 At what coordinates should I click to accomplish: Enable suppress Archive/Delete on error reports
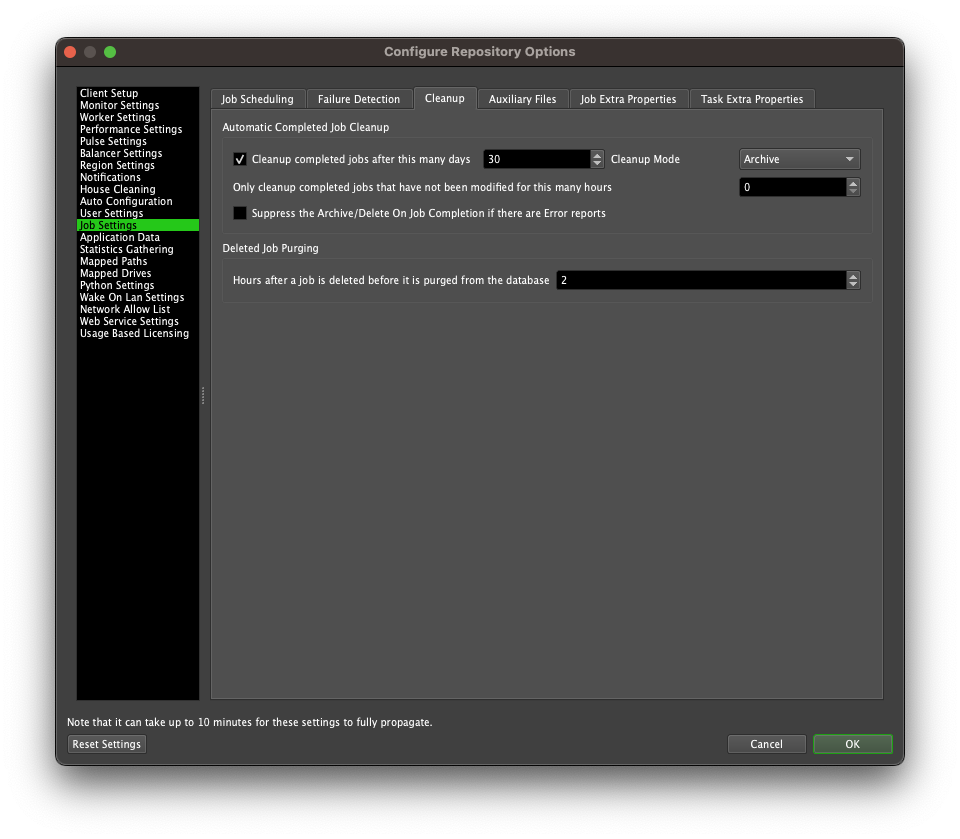[x=239, y=212]
